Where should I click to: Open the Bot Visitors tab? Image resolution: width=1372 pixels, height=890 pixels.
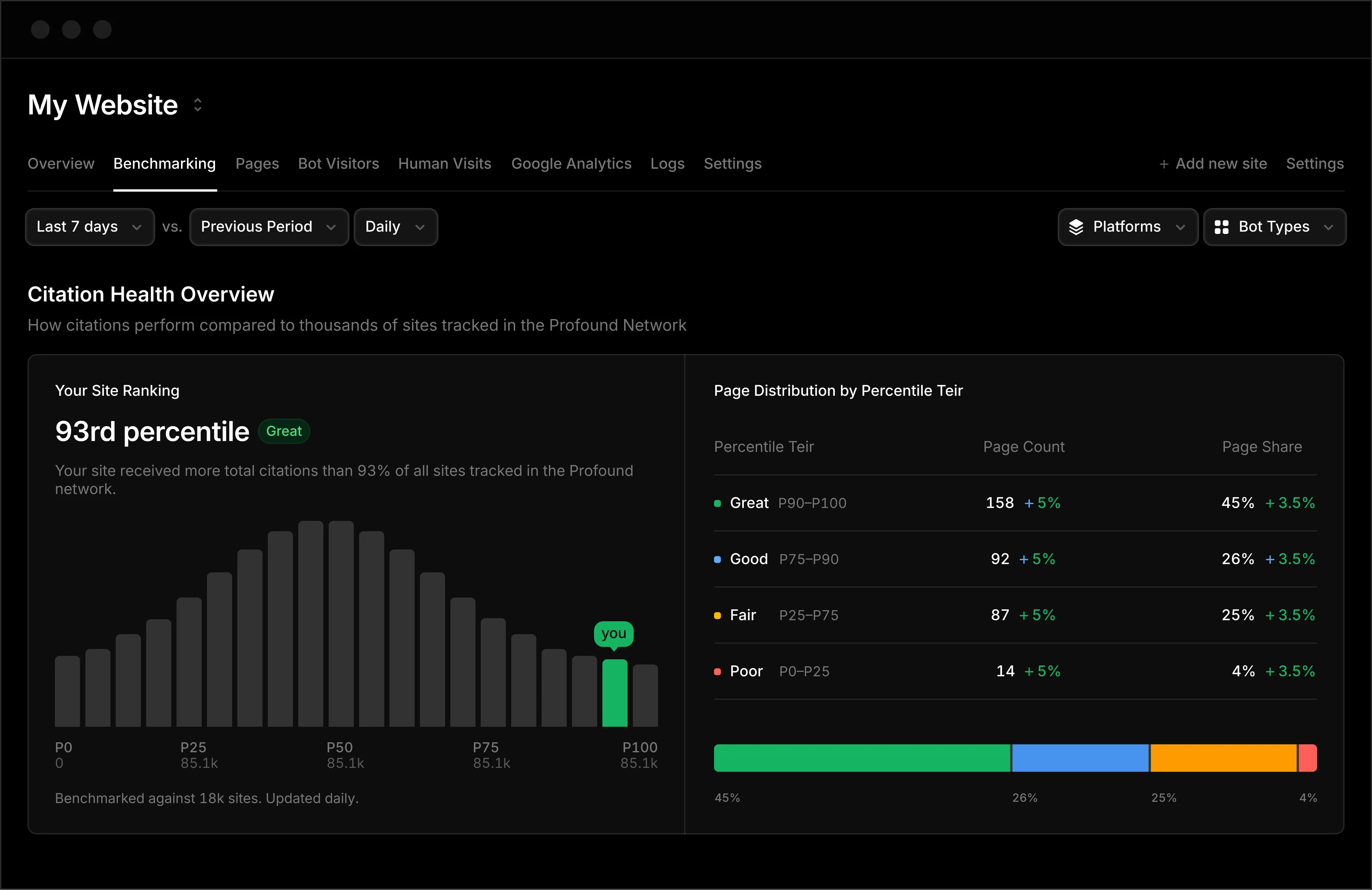pyautogui.click(x=338, y=164)
